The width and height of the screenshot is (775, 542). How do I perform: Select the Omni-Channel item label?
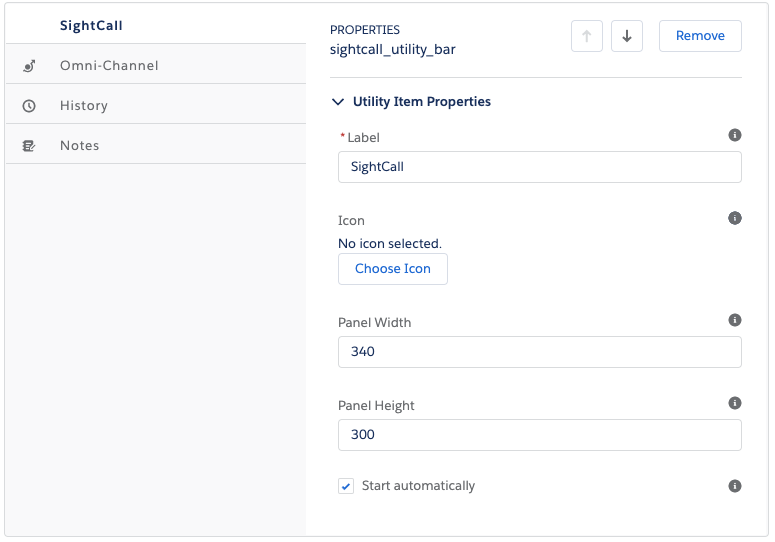[x=109, y=66]
